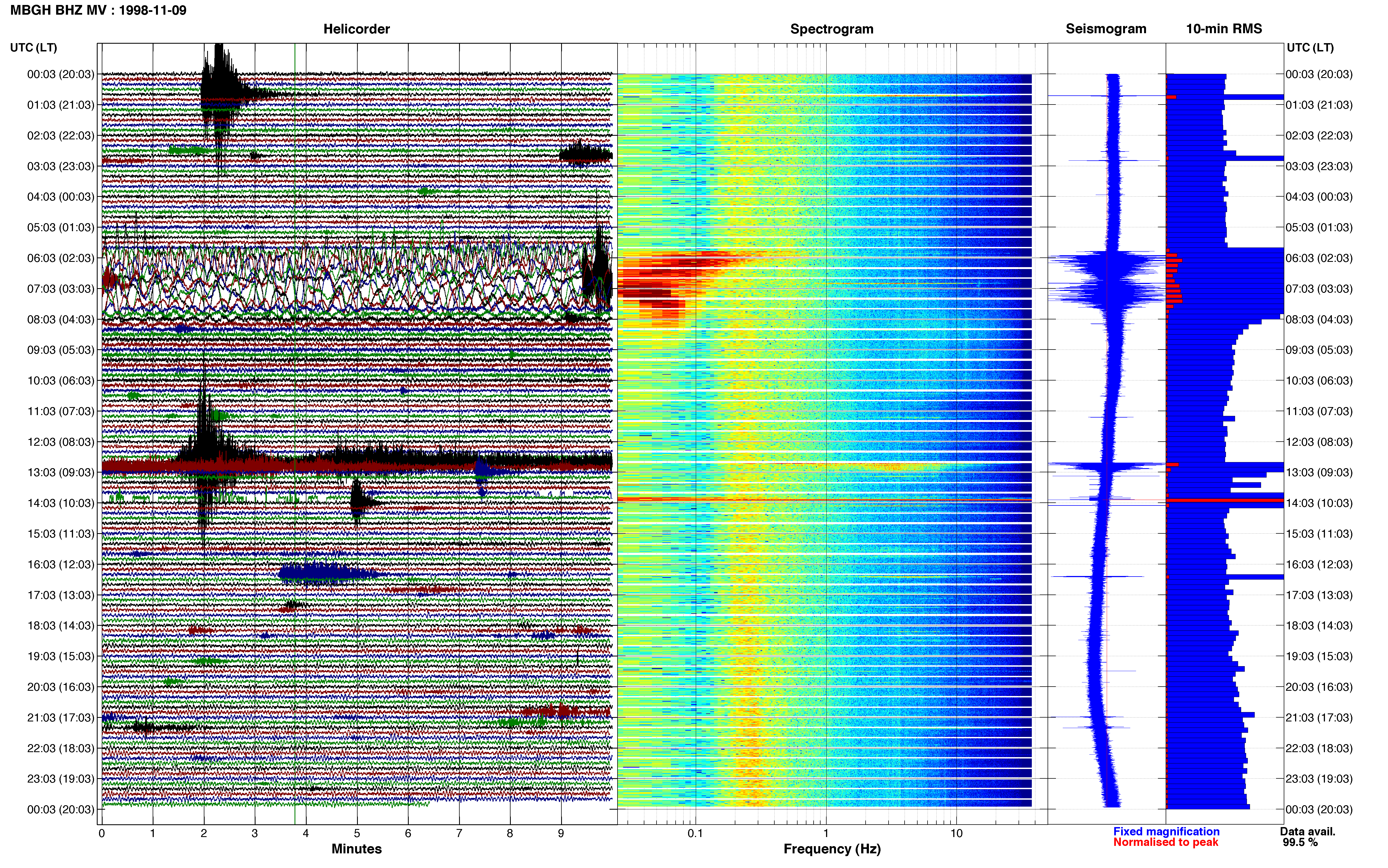This screenshot has width=1388, height=868.
Task: Click the frequency '1' tick label
Action: point(826,833)
